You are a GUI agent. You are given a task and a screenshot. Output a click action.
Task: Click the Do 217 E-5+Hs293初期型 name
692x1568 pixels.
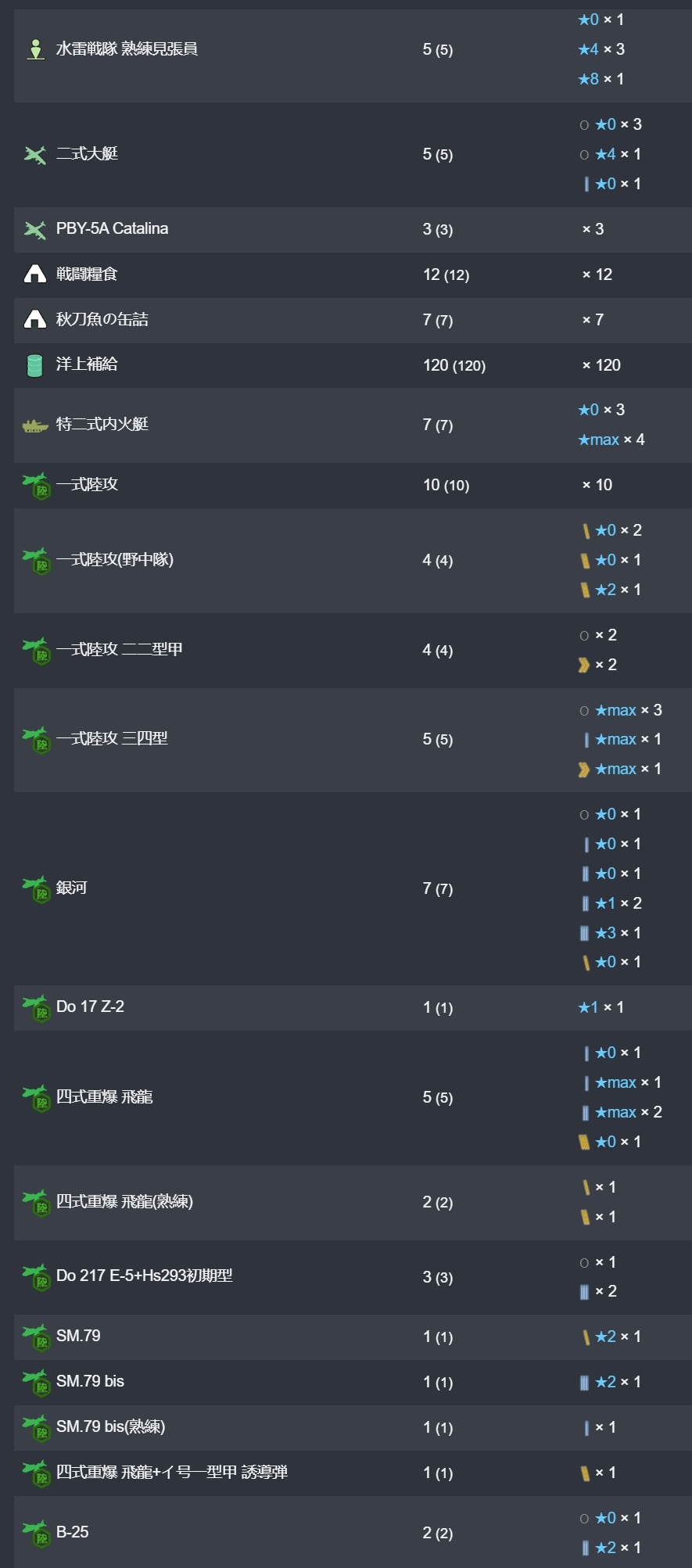(x=145, y=1276)
